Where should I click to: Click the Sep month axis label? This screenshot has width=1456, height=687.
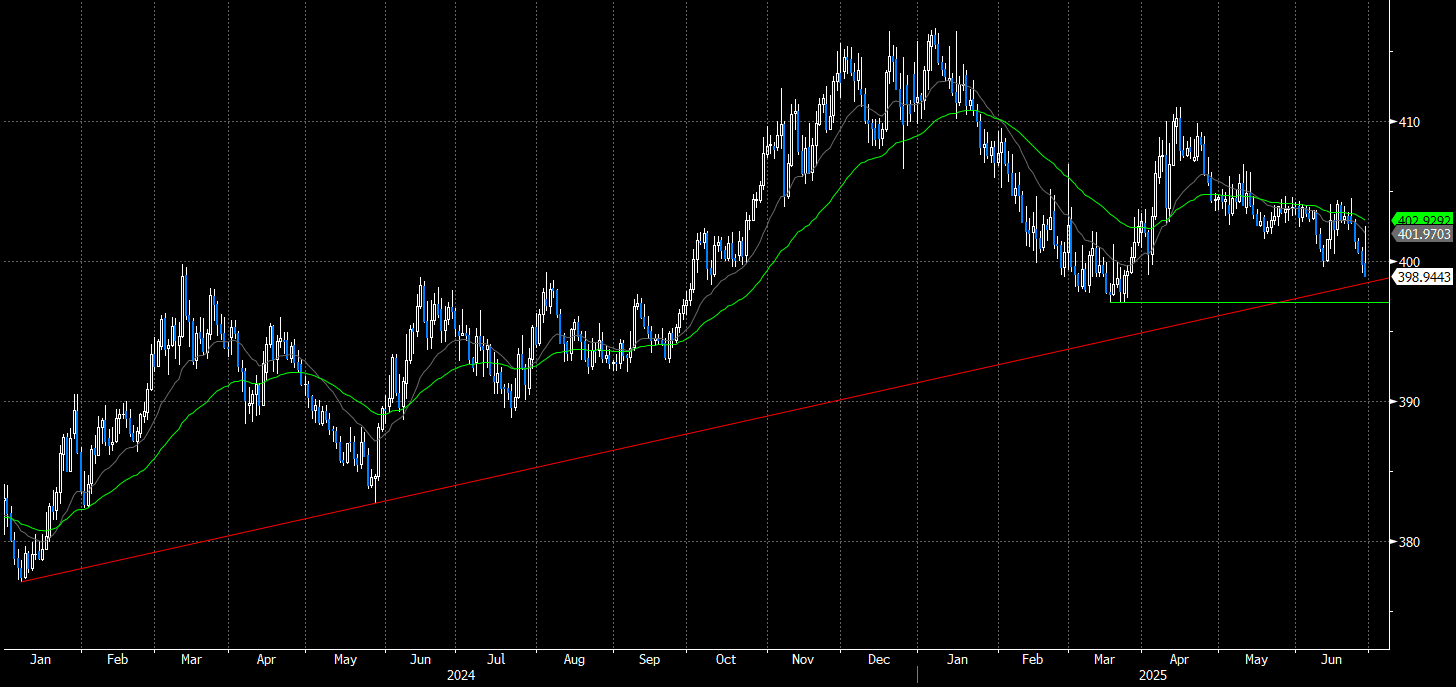tap(649, 660)
